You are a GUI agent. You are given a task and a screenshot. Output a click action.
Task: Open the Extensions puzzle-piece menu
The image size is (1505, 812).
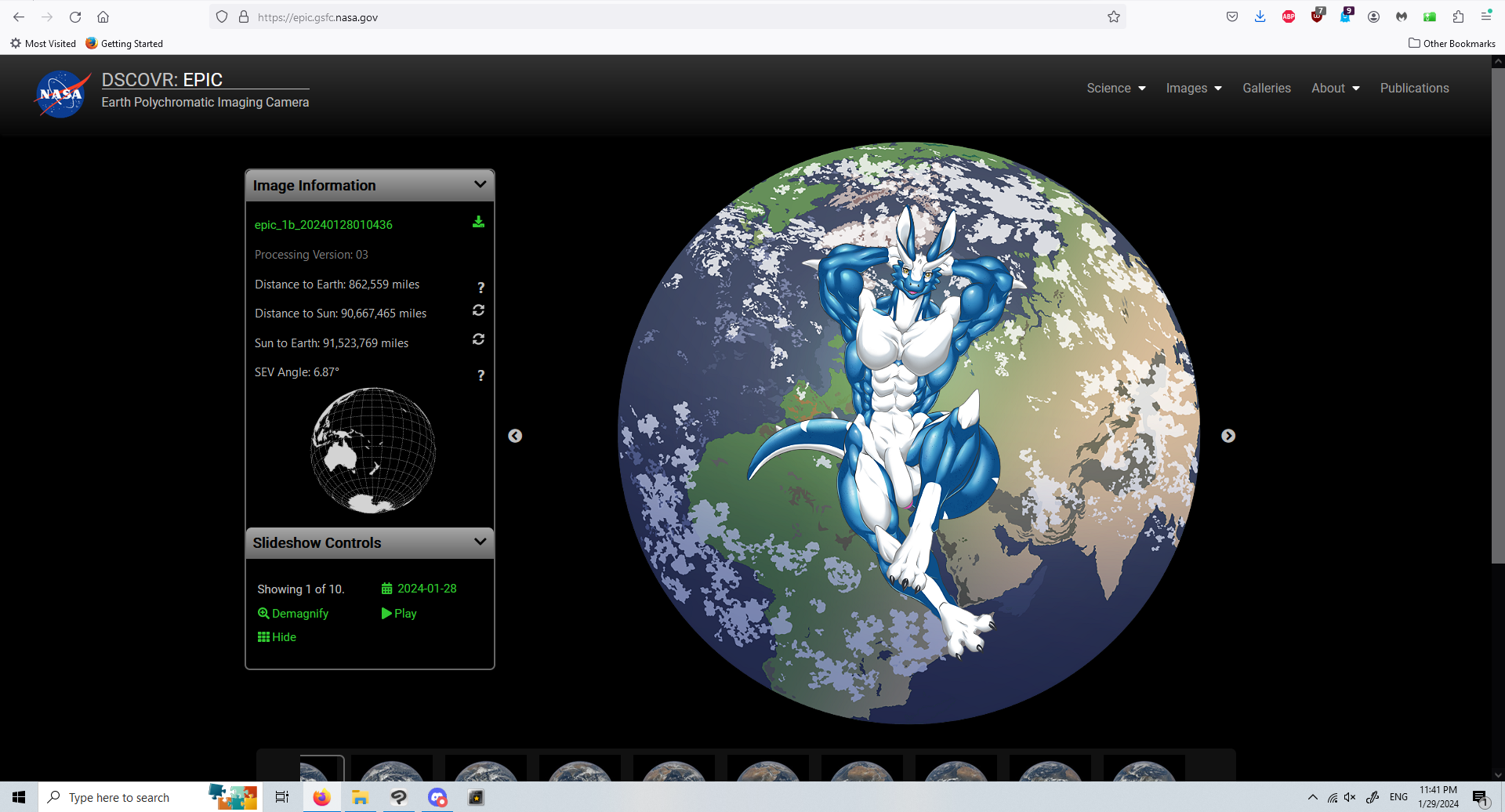pyautogui.click(x=1458, y=16)
